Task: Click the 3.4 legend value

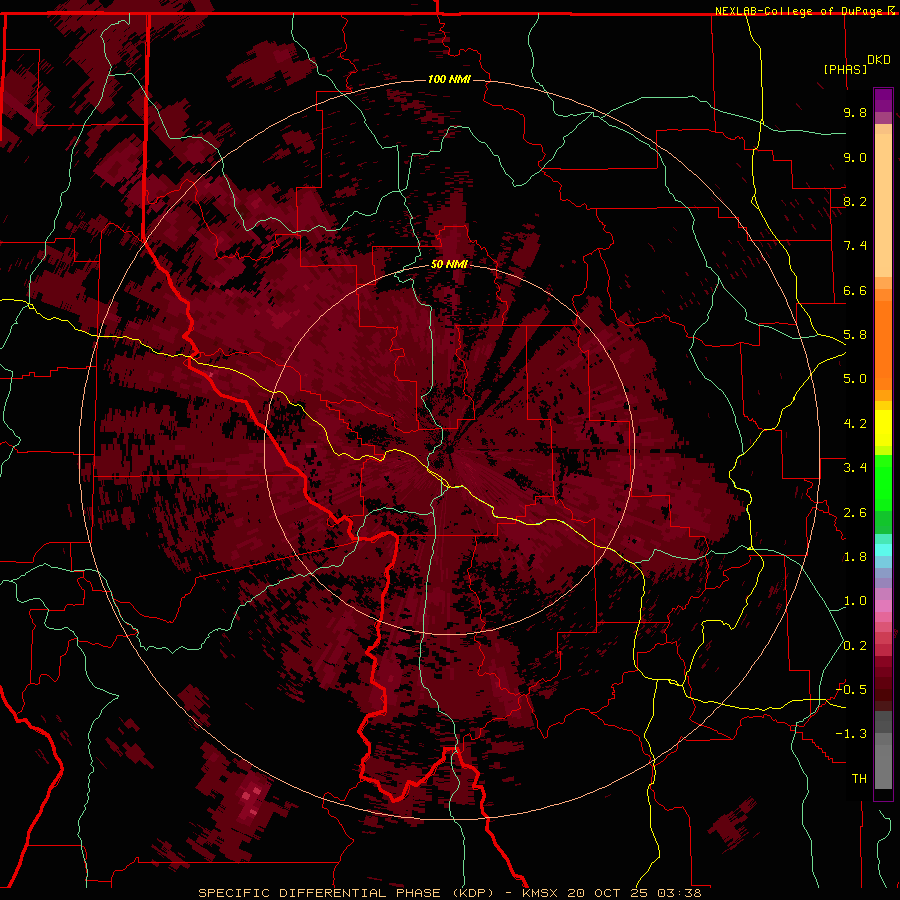Action: [855, 468]
